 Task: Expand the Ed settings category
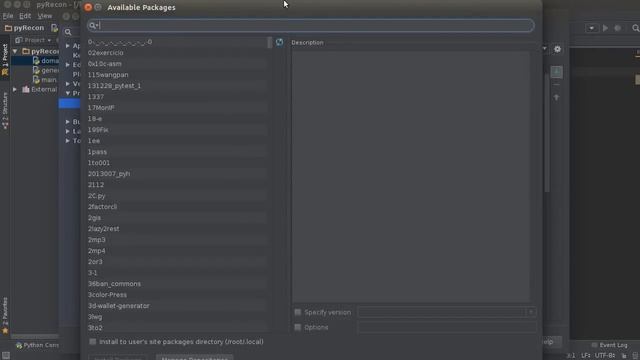coord(68,64)
